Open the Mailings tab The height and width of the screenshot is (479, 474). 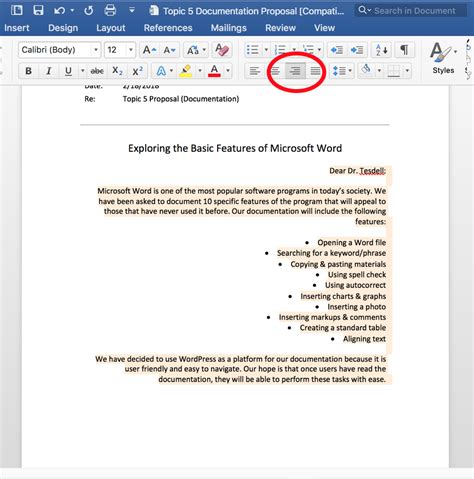pyautogui.click(x=229, y=28)
